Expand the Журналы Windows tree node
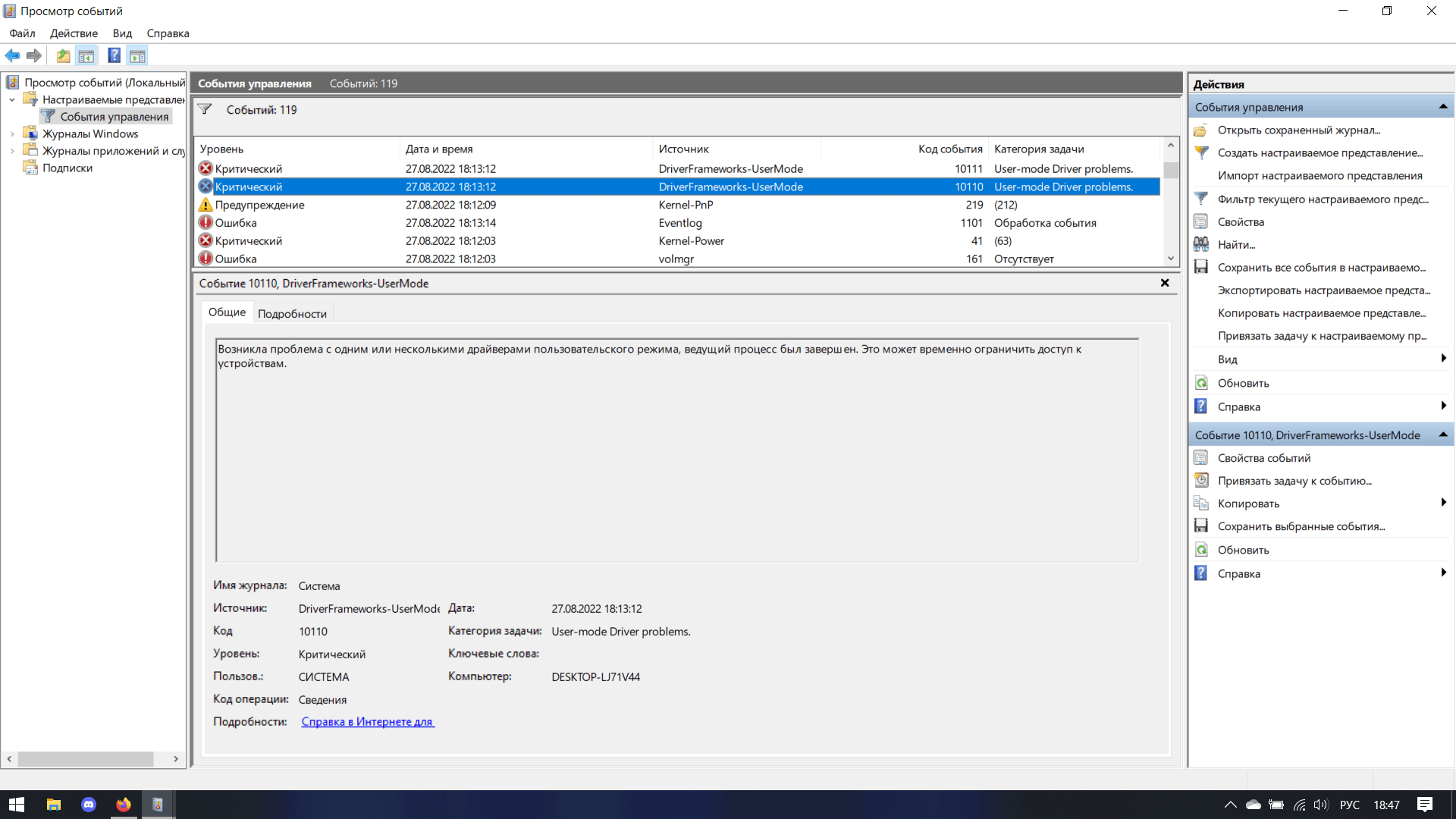This screenshot has width=1456, height=819. tap(12, 133)
